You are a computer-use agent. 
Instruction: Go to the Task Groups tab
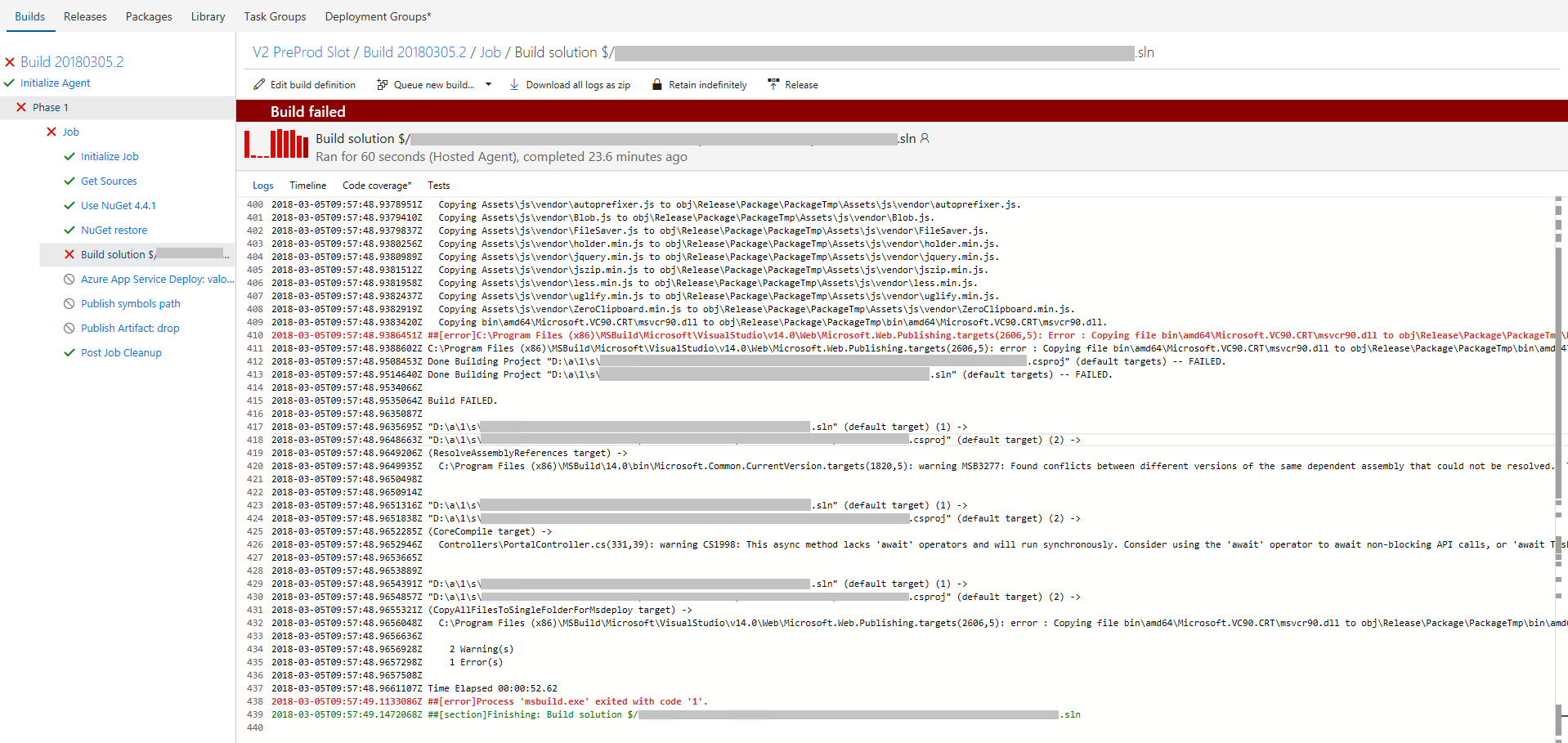[x=275, y=16]
